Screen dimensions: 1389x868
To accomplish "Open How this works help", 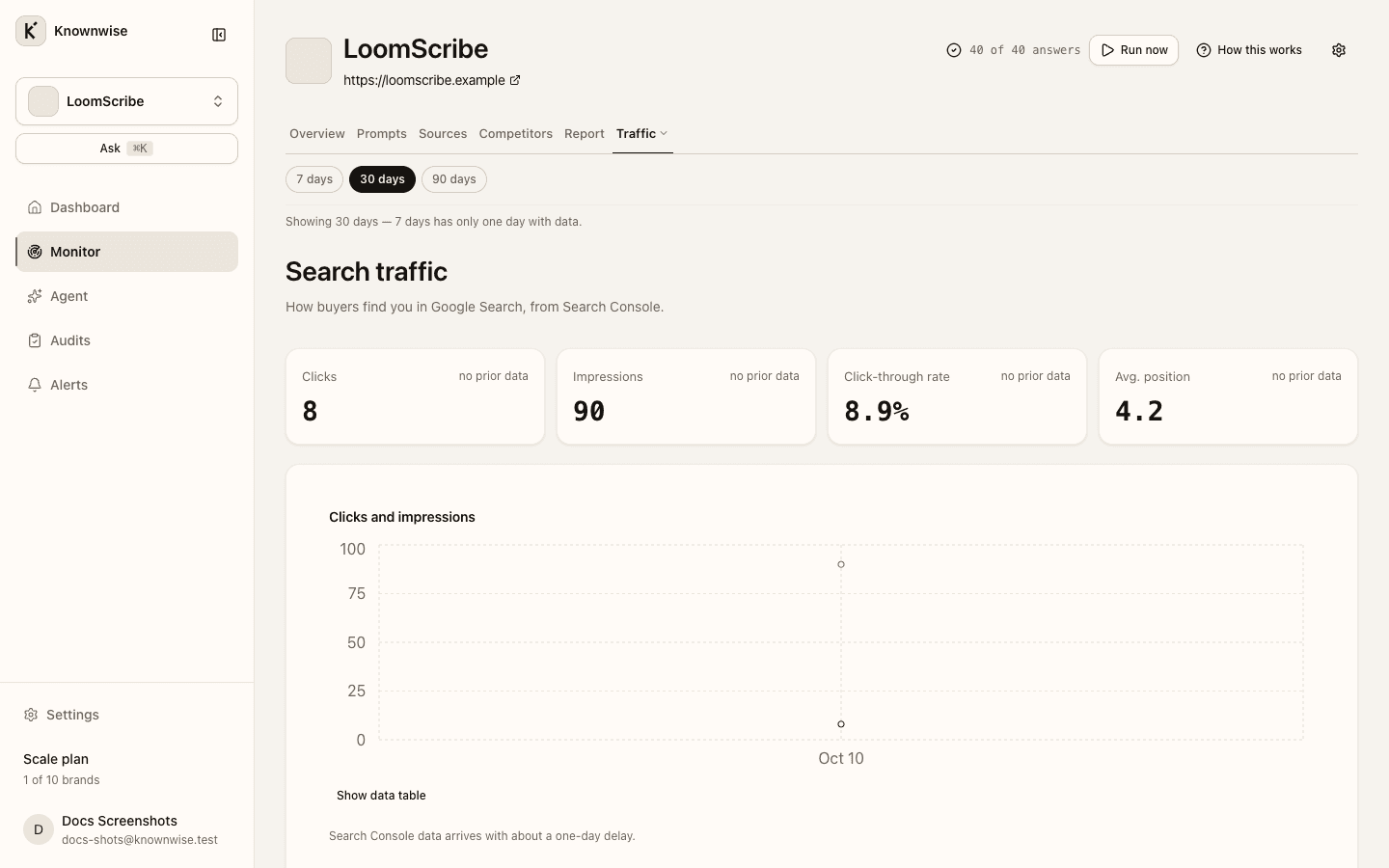I will click(x=1249, y=50).
